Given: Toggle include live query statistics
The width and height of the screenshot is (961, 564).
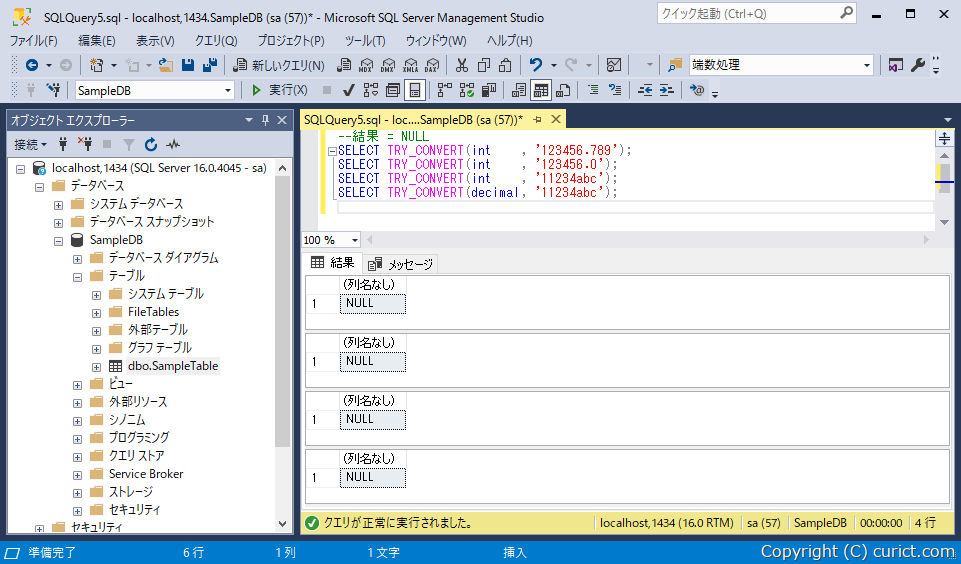Looking at the screenshot, I should [467, 91].
